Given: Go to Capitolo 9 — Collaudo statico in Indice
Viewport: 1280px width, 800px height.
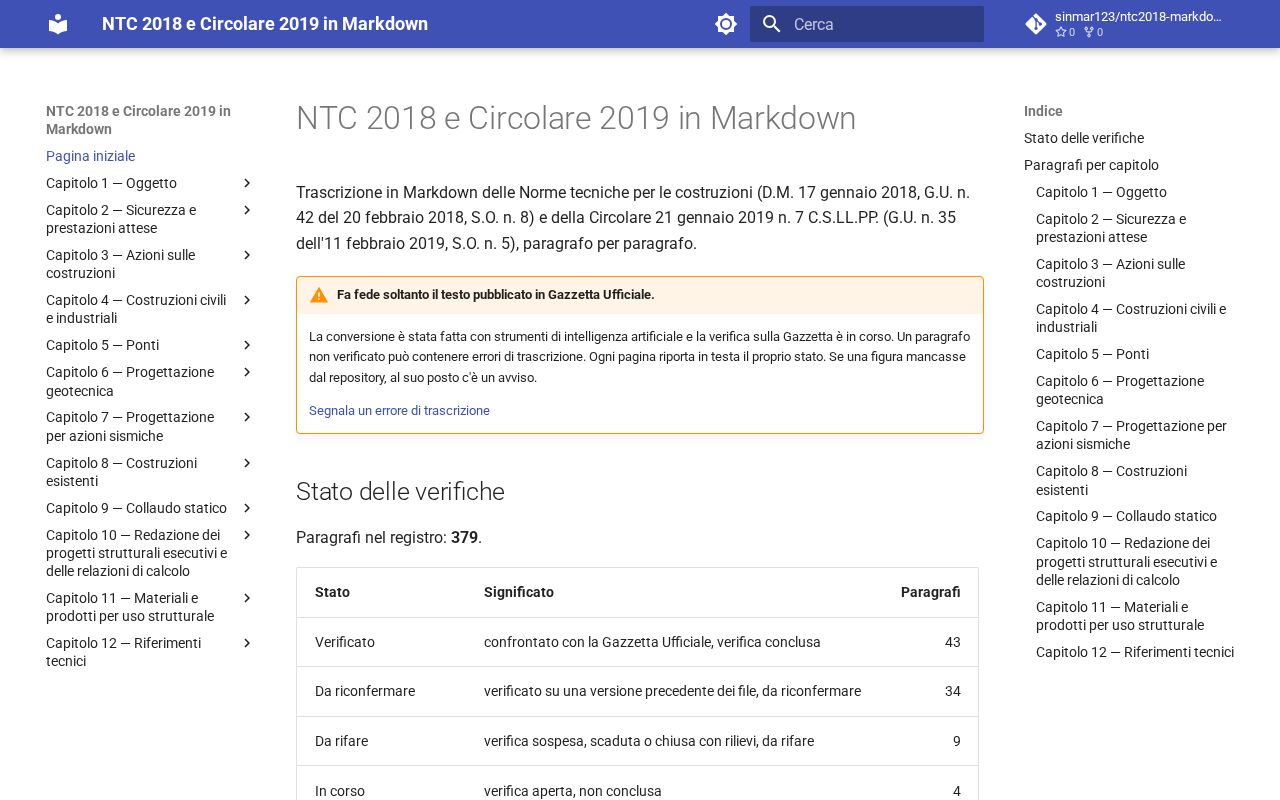Looking at the screenshot, I should 1126,516.
